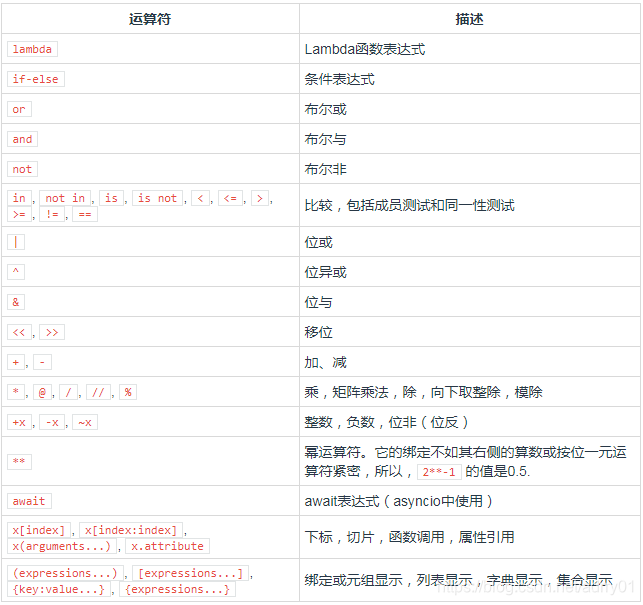This screenshot has width=643, height=605.
Task: Click the '<<' shift operator tag
Action: 19,332
